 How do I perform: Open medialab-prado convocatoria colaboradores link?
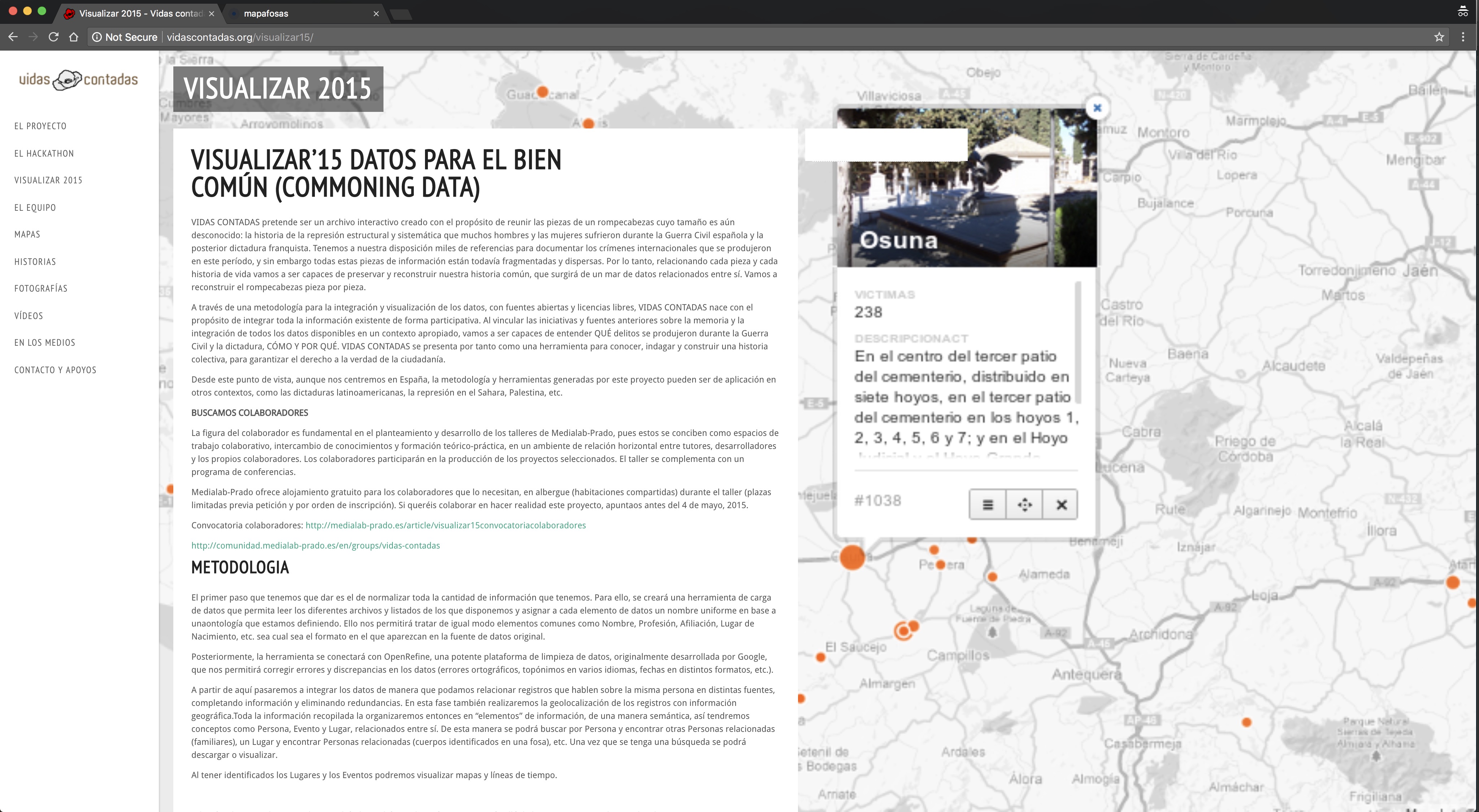click(446, 525)
